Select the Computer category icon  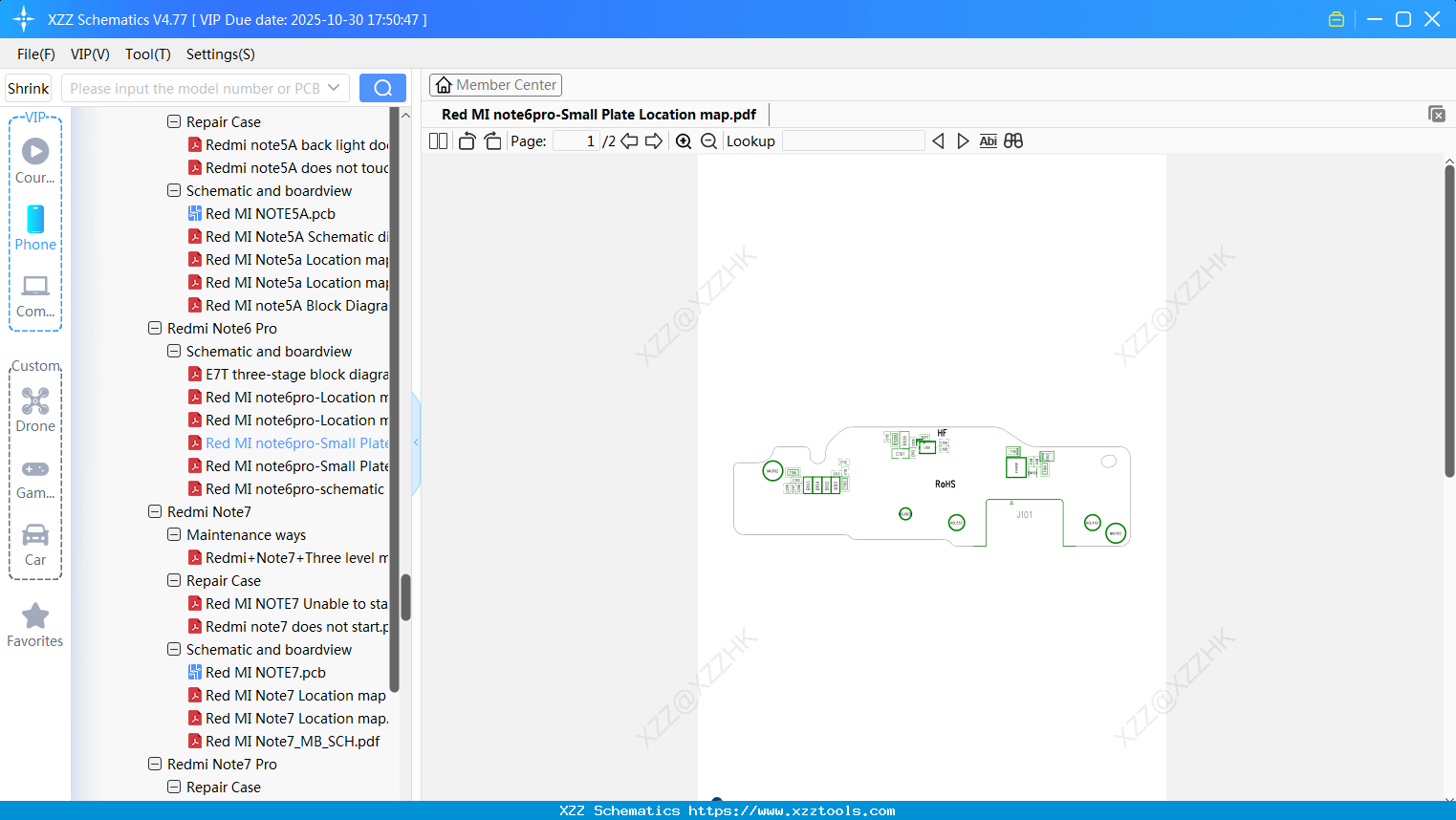click(35, 295)
